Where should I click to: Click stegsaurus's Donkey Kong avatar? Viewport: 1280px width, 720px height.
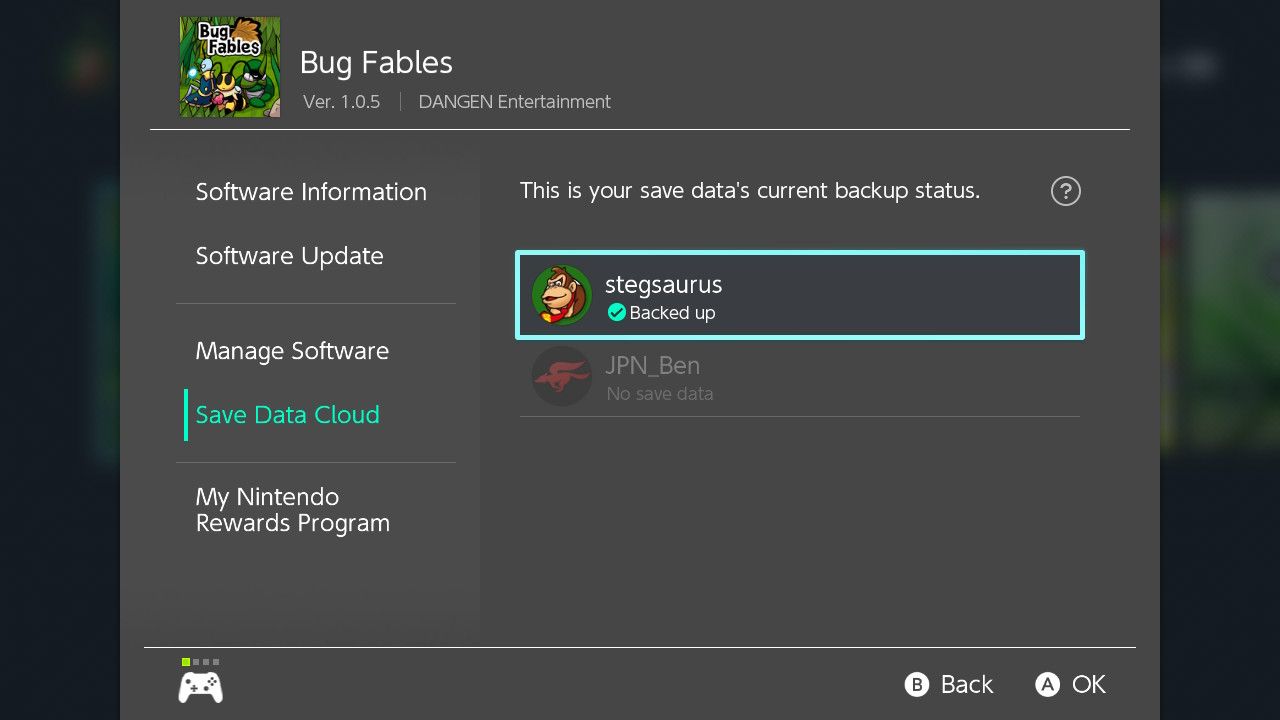click(x=561, y=295)
